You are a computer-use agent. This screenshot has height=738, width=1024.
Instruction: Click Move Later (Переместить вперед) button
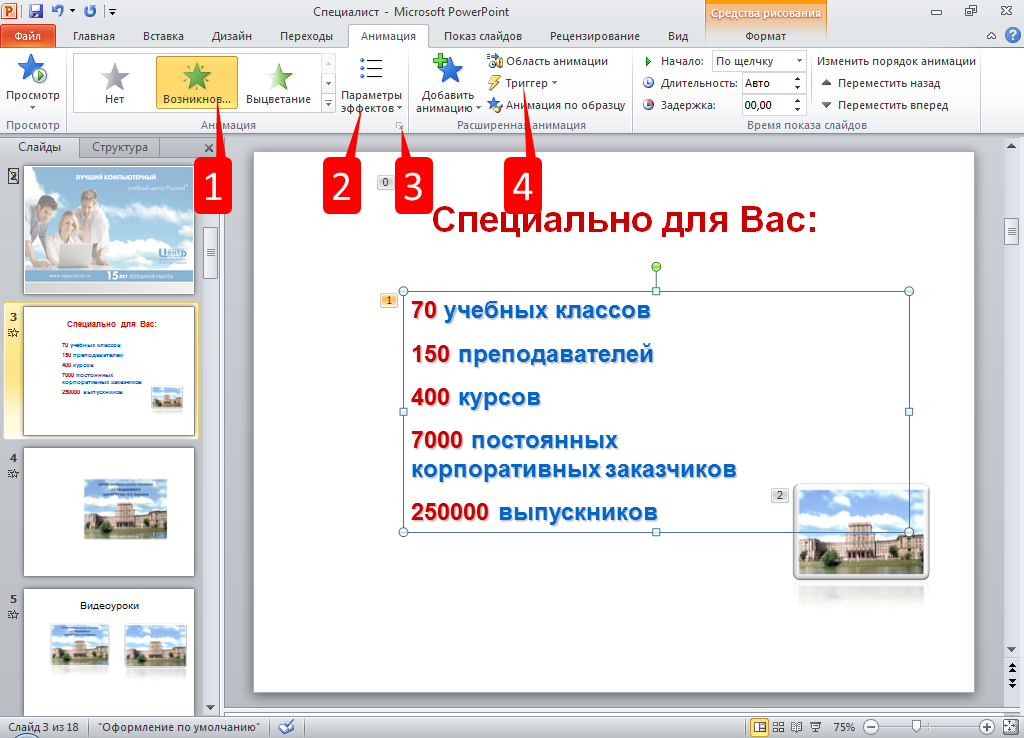pyautogui.click(x=884, y=105)
